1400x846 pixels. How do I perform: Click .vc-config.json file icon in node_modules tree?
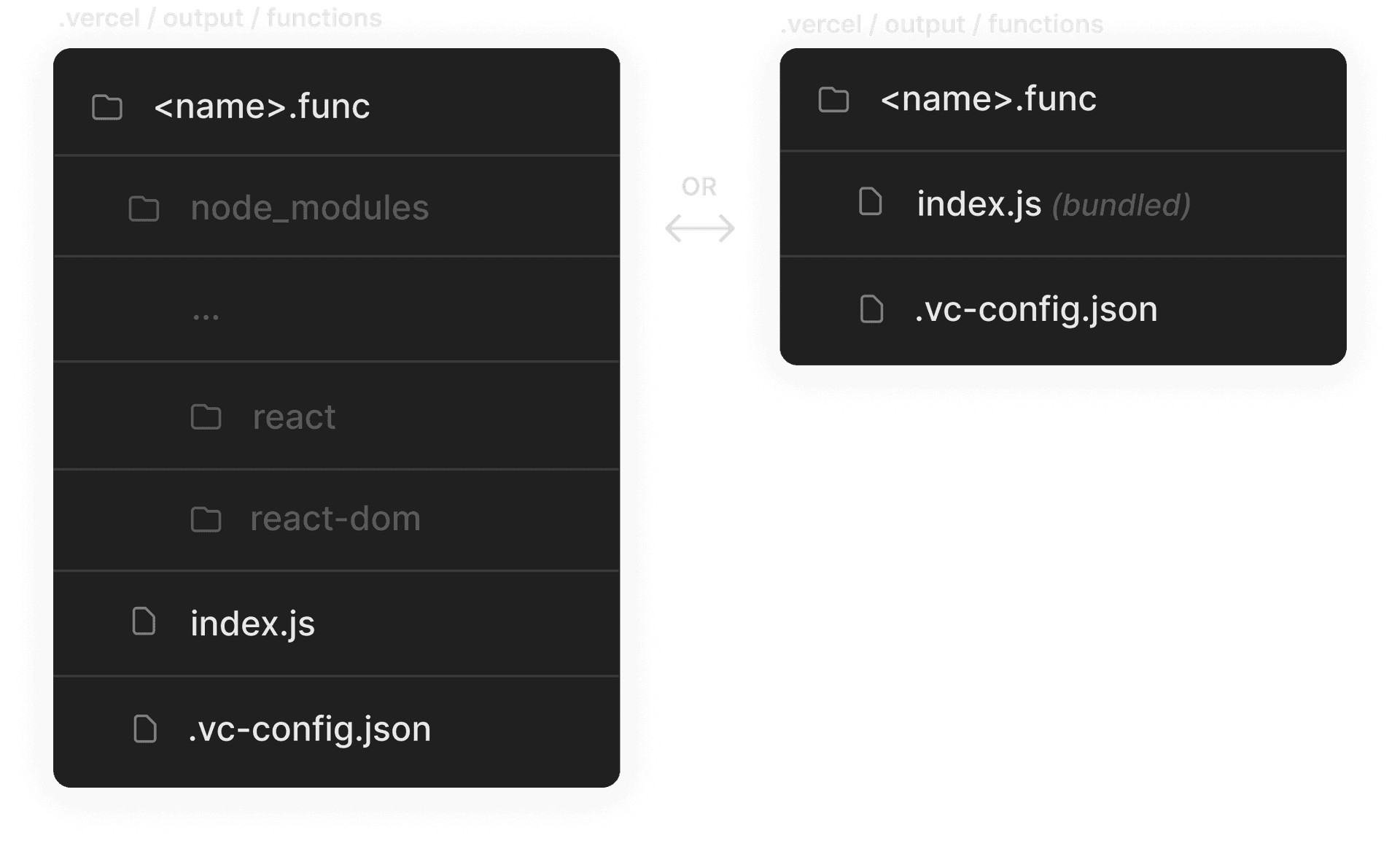(144, 729)
